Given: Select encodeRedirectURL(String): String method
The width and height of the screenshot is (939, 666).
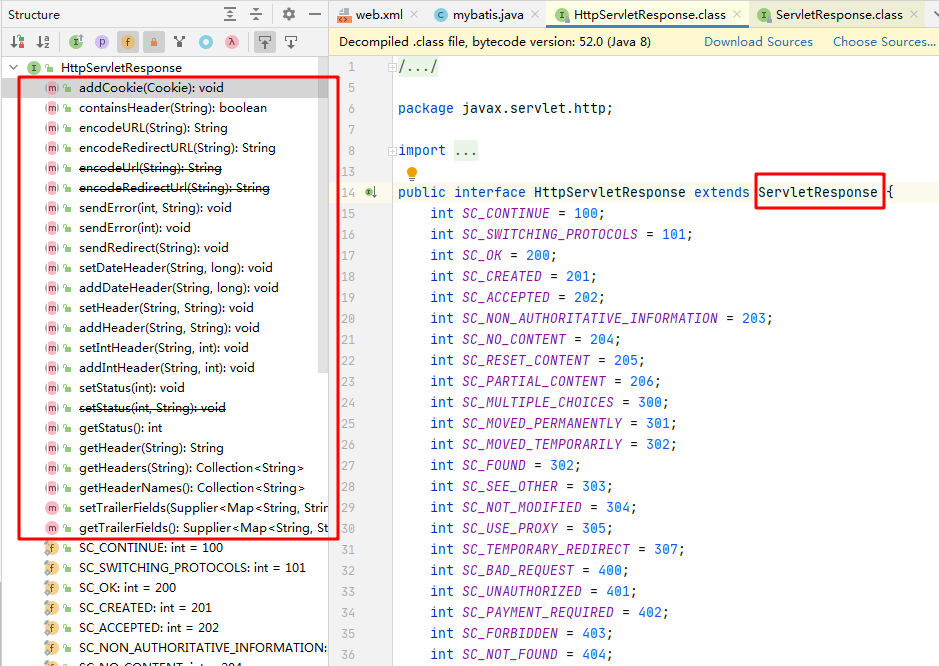Looking at the screenshot, I should (177, 148).
